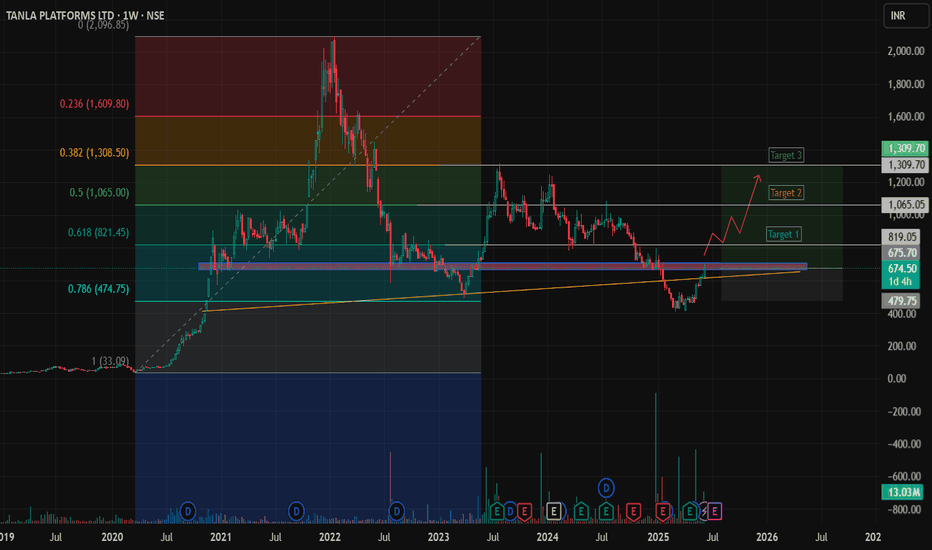932x550 pixels.
Task: Click the first red earnings marker after Jul 2023
Action: point(524,511)
